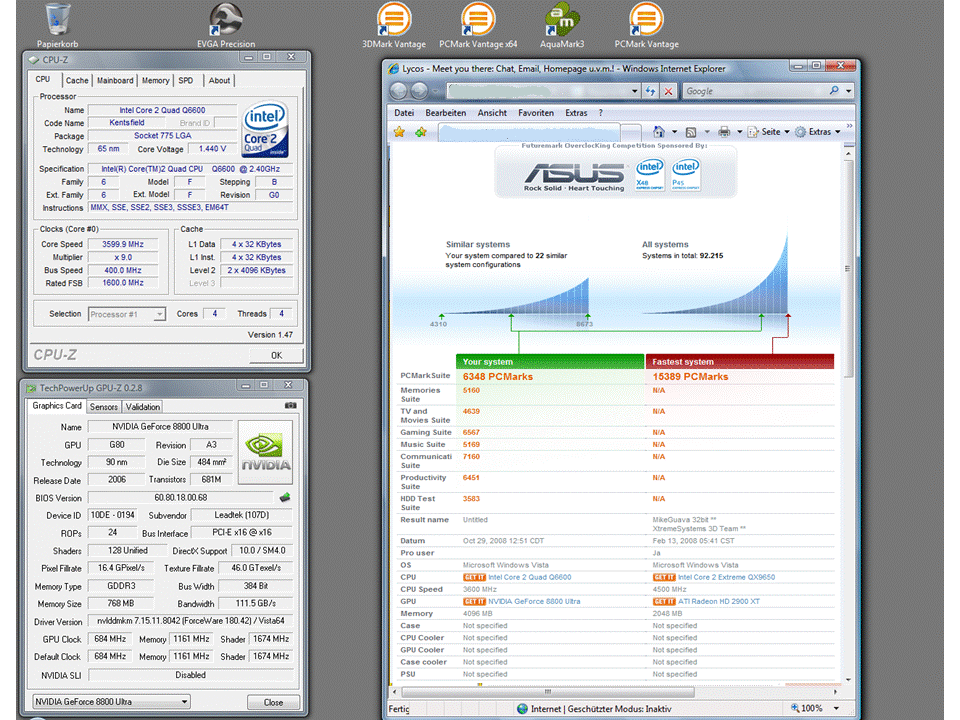Image resolution: width=960 pixels, height=720 pixels.
Task: Open the Intel Core 2 Quad Q6600 link
Action: coord(530,577)
